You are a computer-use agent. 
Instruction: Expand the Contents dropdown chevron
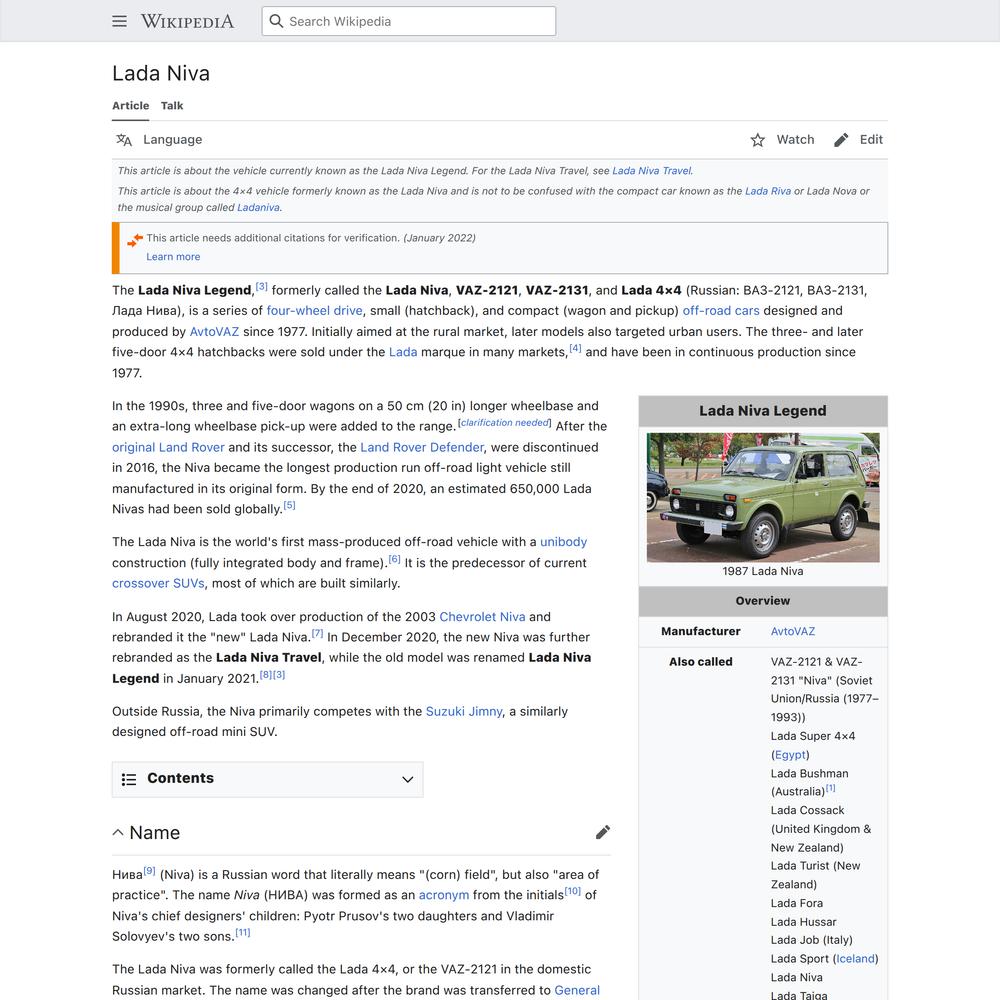408,779
